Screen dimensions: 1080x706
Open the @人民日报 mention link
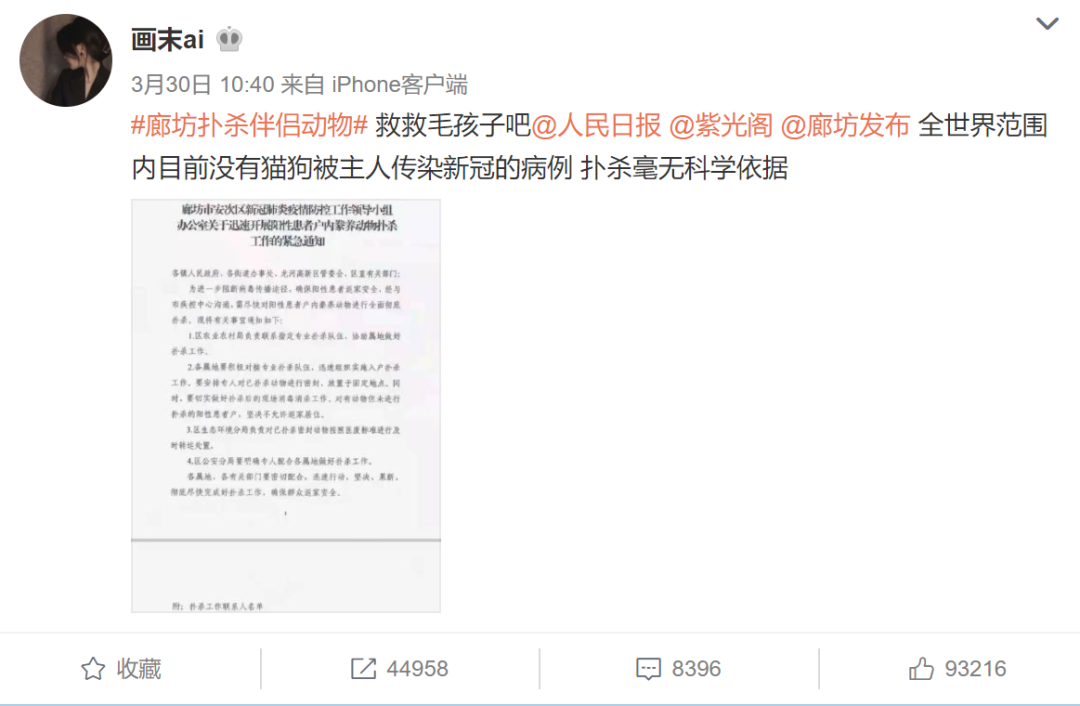click(x=596, y=126)
